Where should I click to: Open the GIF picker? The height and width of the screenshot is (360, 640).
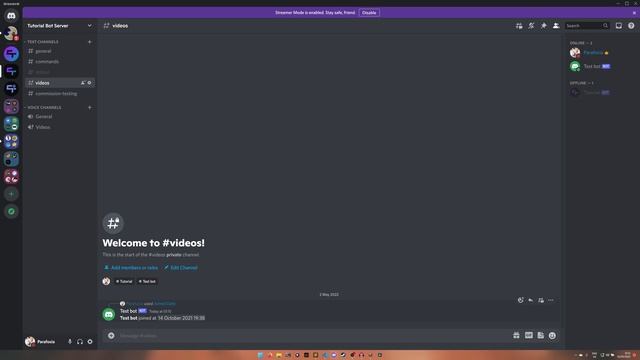529,336
